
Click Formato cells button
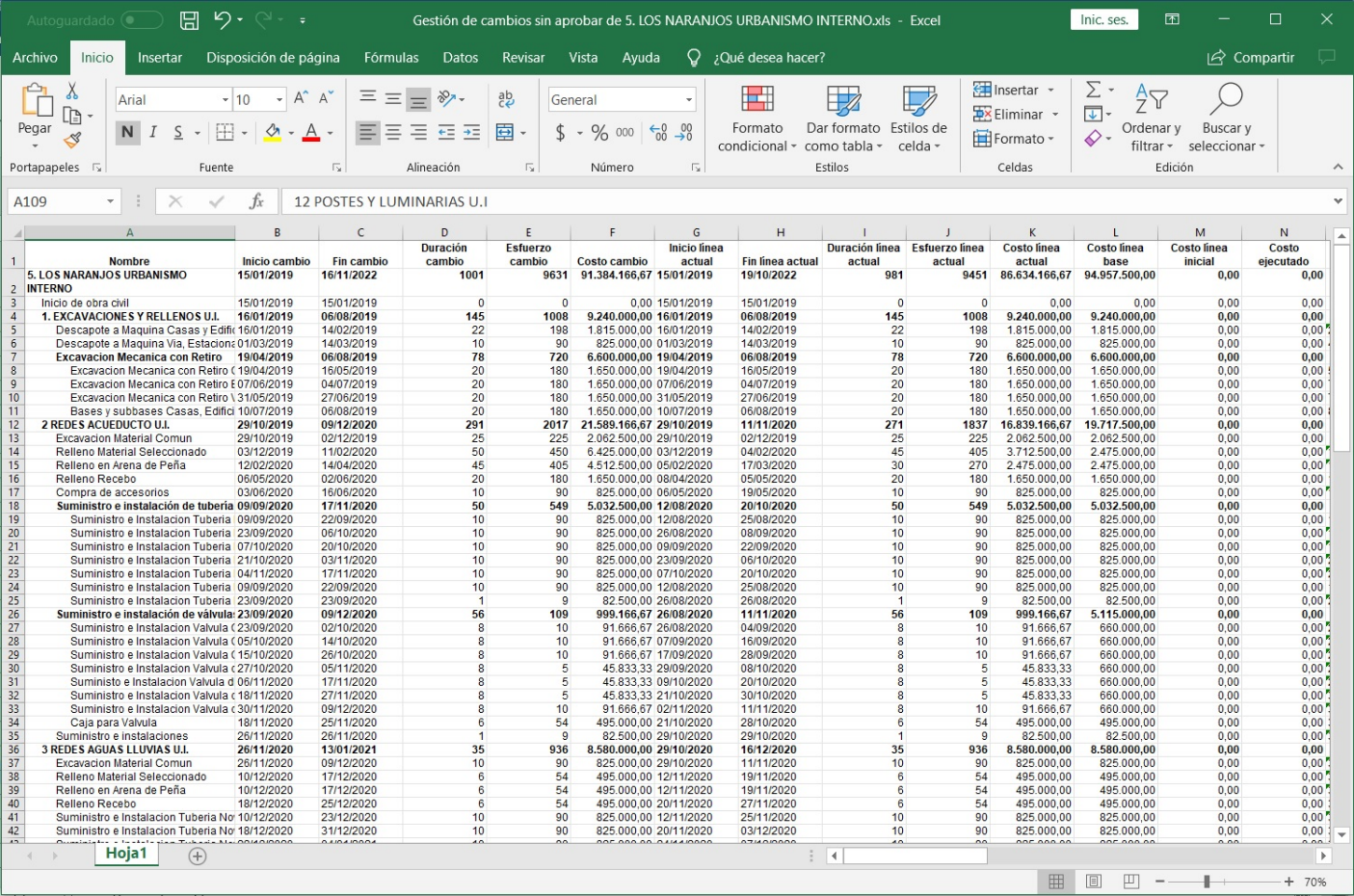click(x=1015, y=139)
